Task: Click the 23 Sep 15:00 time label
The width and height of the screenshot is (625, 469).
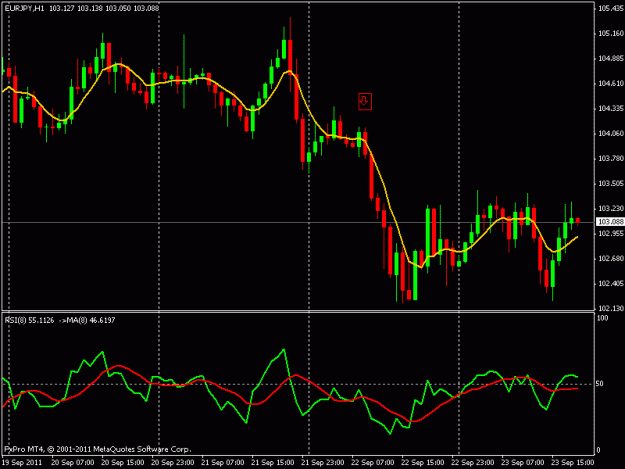Action: coord(573,463)
